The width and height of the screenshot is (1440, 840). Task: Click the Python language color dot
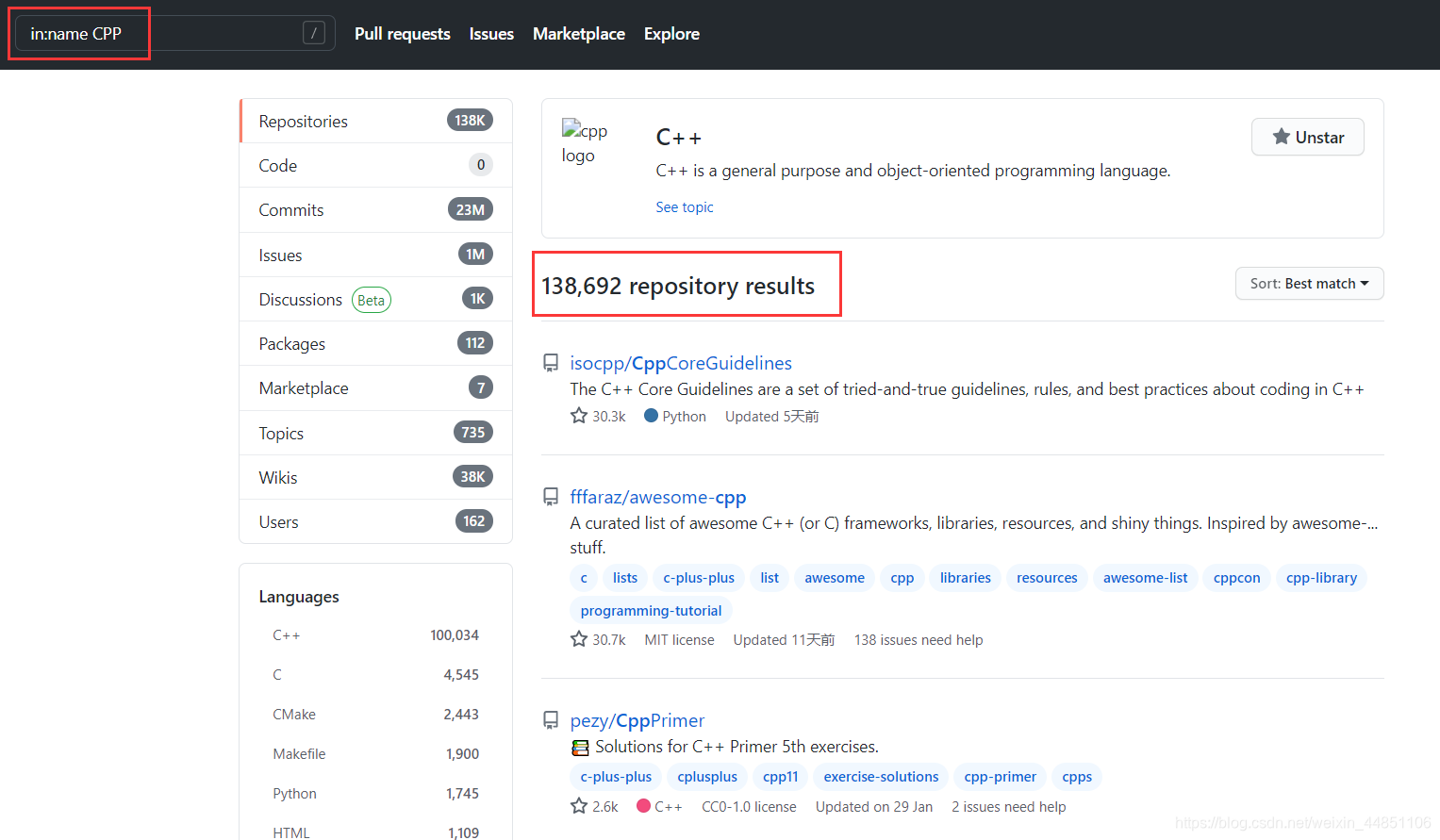click(x=651, y=416)
